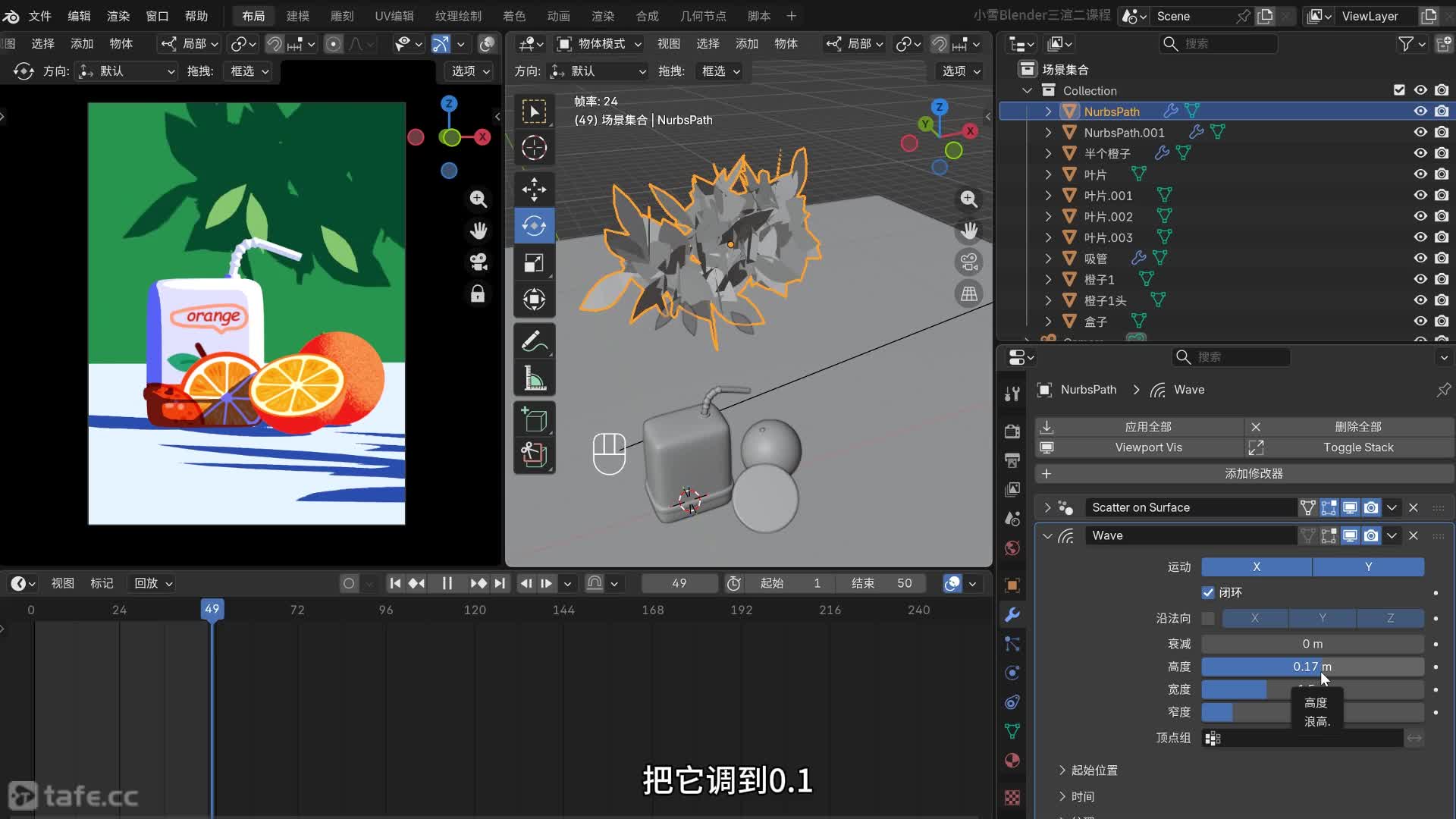Disable render for 盒子 camera icon

pyautogui.click(x=1442, y=322)
